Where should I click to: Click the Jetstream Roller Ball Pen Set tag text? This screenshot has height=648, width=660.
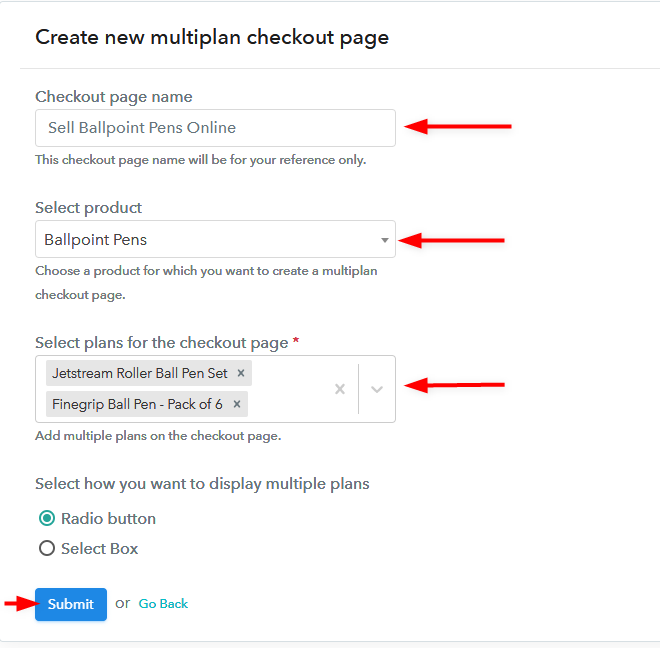[x=138, y=373]
